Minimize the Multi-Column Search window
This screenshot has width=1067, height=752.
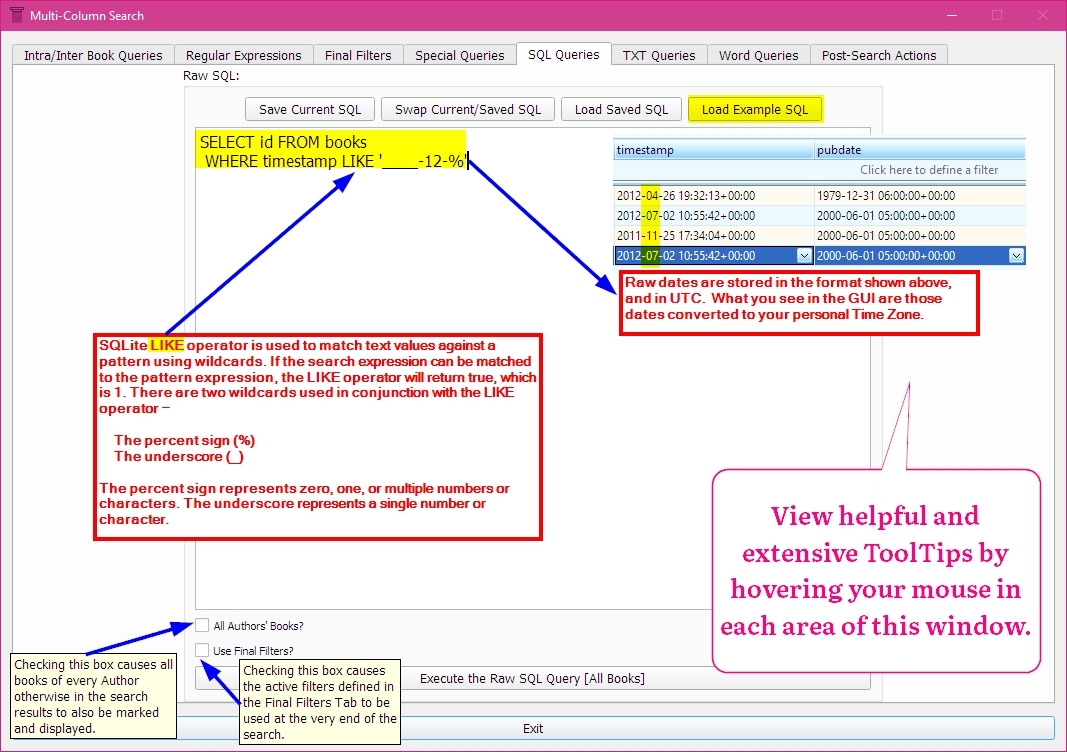click(952, 15)
